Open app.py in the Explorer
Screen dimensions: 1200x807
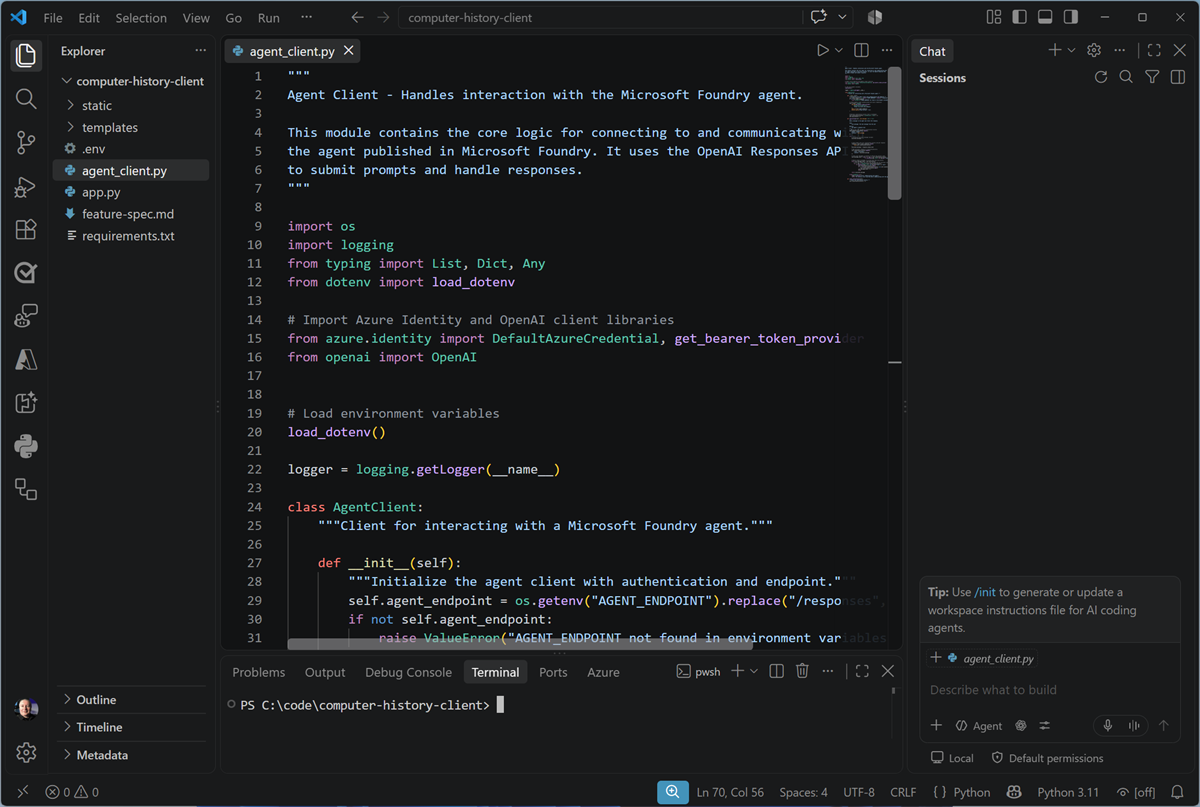(101, 192)
